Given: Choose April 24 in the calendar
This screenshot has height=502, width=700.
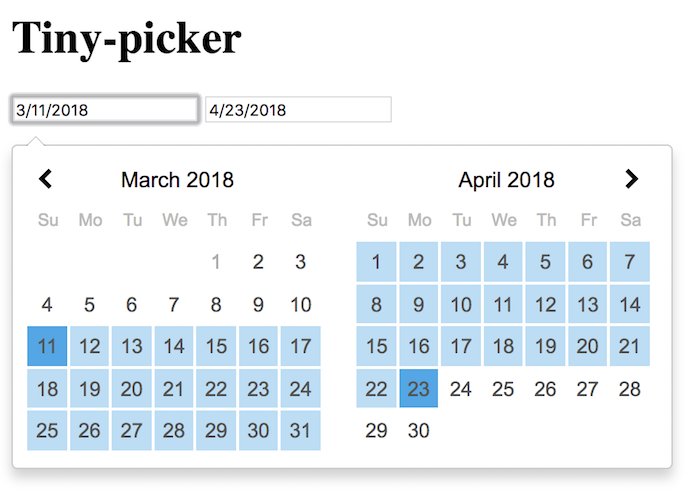Looking at the screenshot, I should pyautogui.click(x=461, y=389).
